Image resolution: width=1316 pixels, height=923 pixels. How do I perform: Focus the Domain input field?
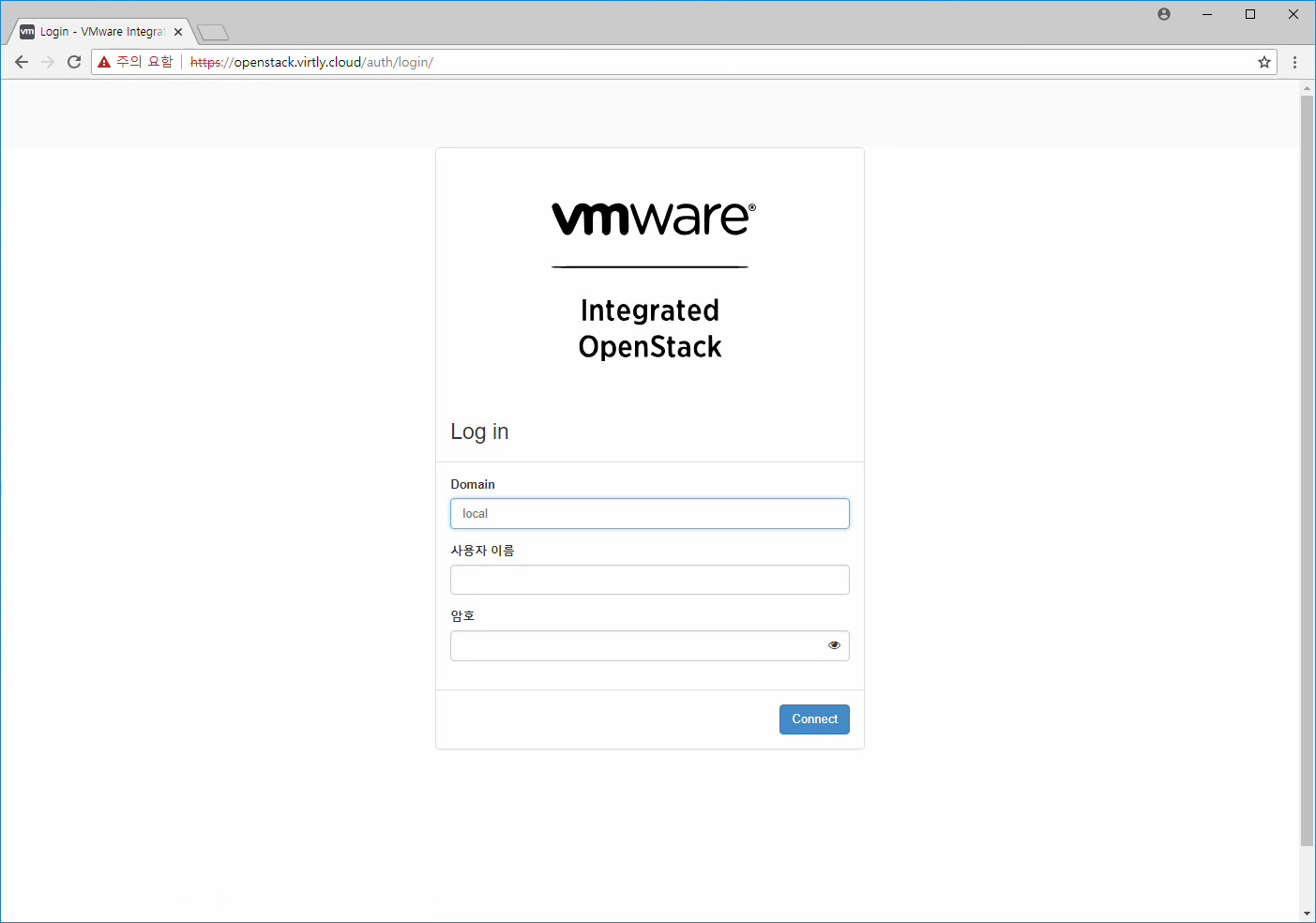pos(650,514)
